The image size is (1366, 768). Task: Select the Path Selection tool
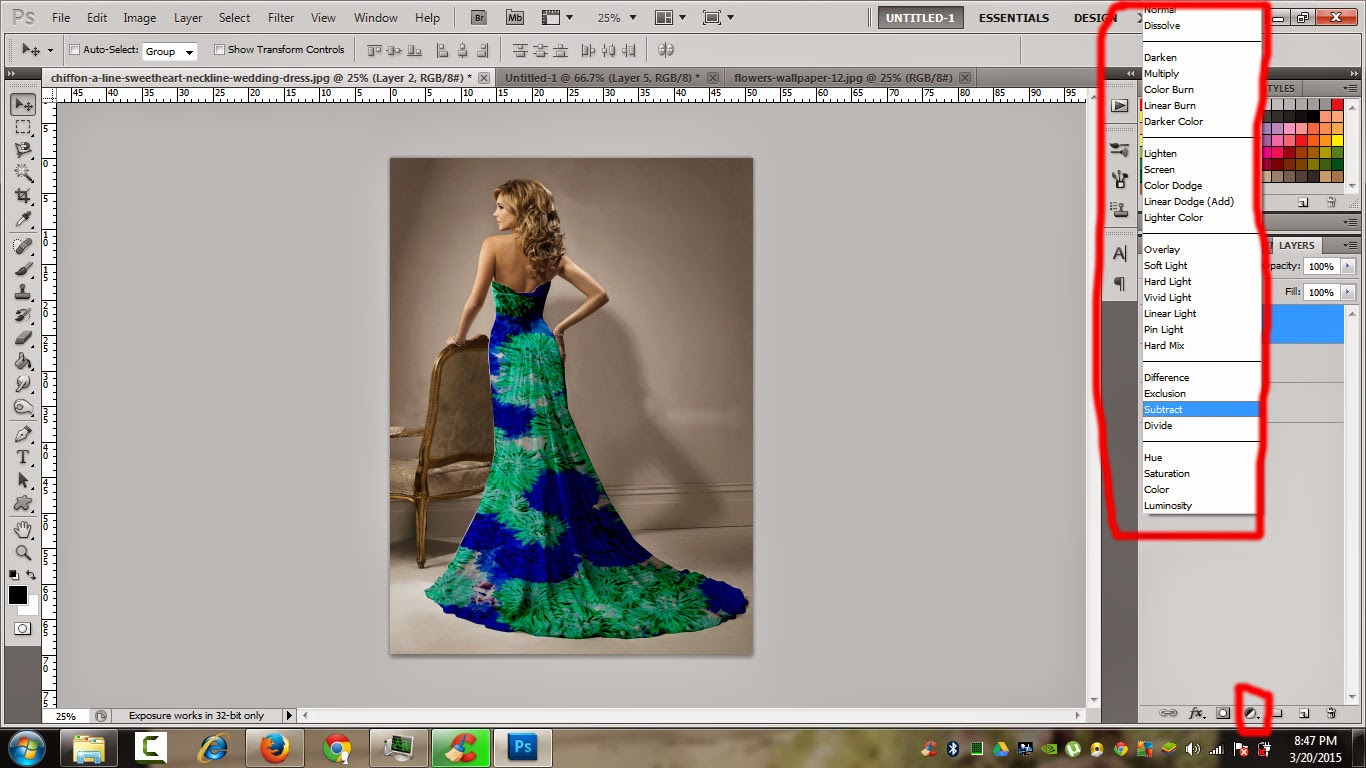click(22, 480)
